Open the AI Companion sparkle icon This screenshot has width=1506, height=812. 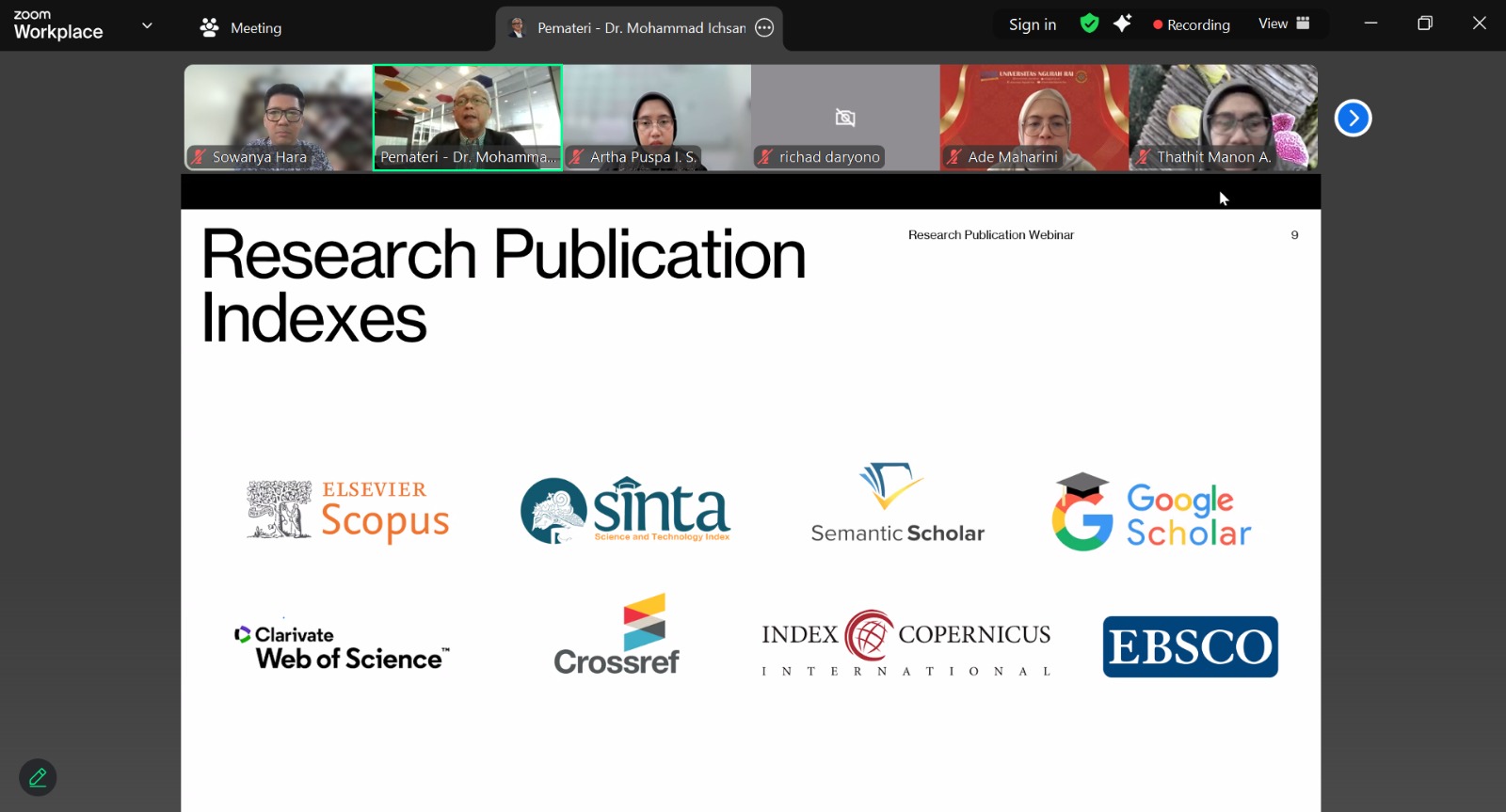click(x=1122, y=24)
